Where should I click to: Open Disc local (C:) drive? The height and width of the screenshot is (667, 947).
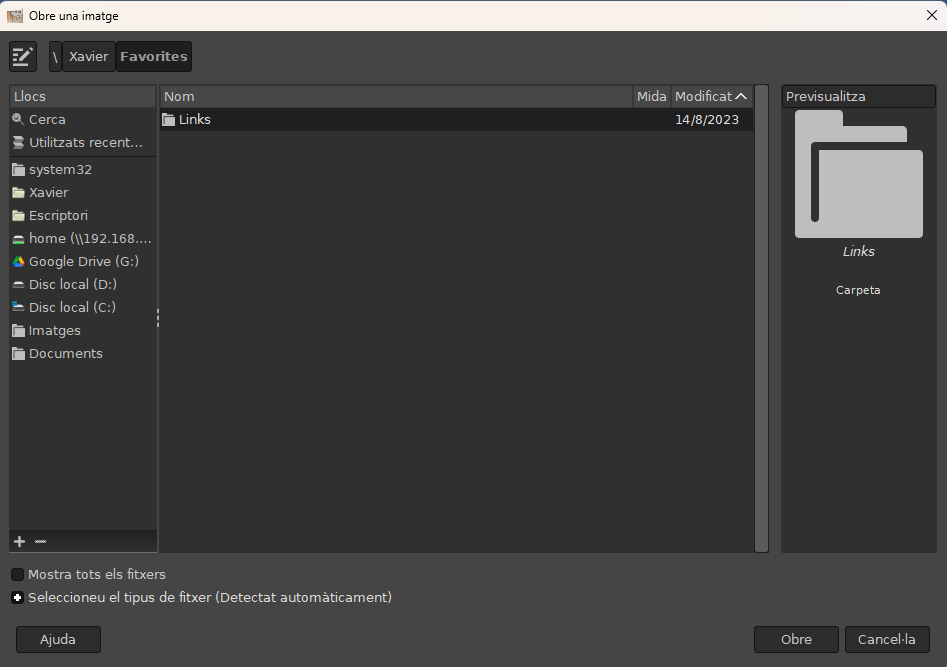coord(83,308)
